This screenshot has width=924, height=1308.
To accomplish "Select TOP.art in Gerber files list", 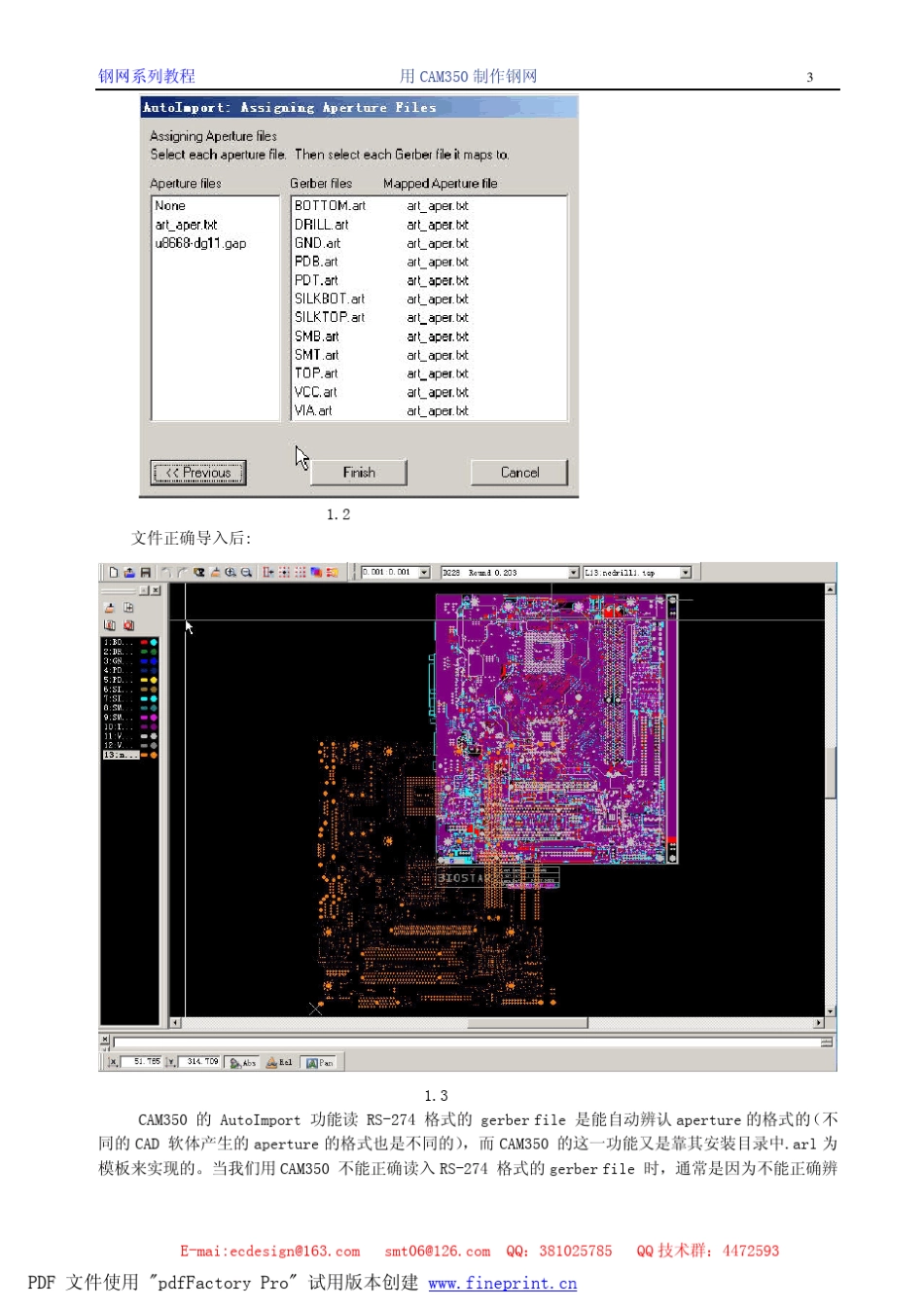I will click(x=316, y=373).
